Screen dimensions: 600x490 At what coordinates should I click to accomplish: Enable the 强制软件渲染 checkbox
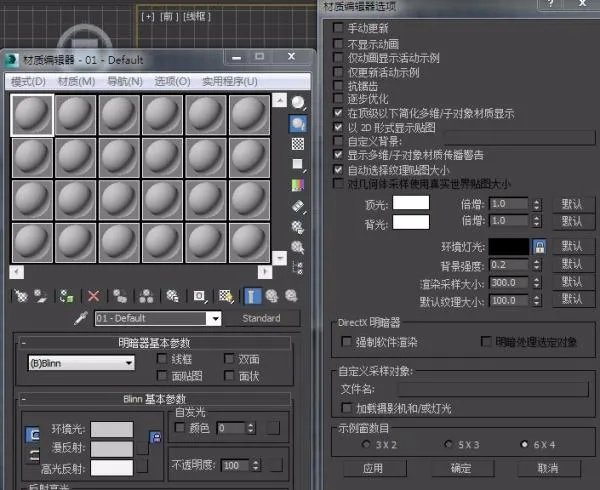[346, 341]
